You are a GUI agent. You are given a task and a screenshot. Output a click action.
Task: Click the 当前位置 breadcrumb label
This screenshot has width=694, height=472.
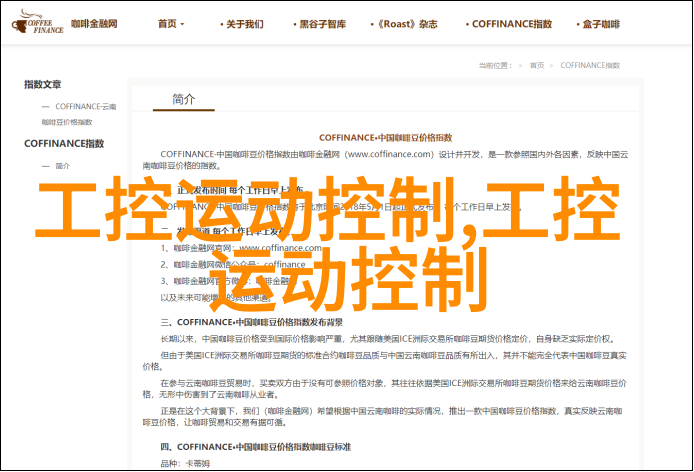495,66
